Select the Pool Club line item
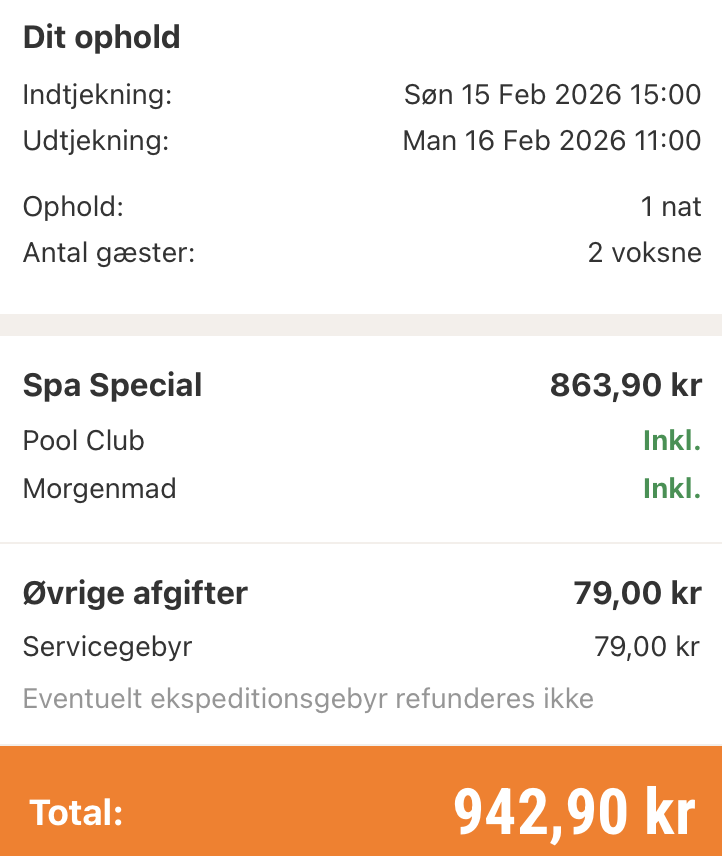Viewport: 722px width, 856px height. click(x=83, y=441)
